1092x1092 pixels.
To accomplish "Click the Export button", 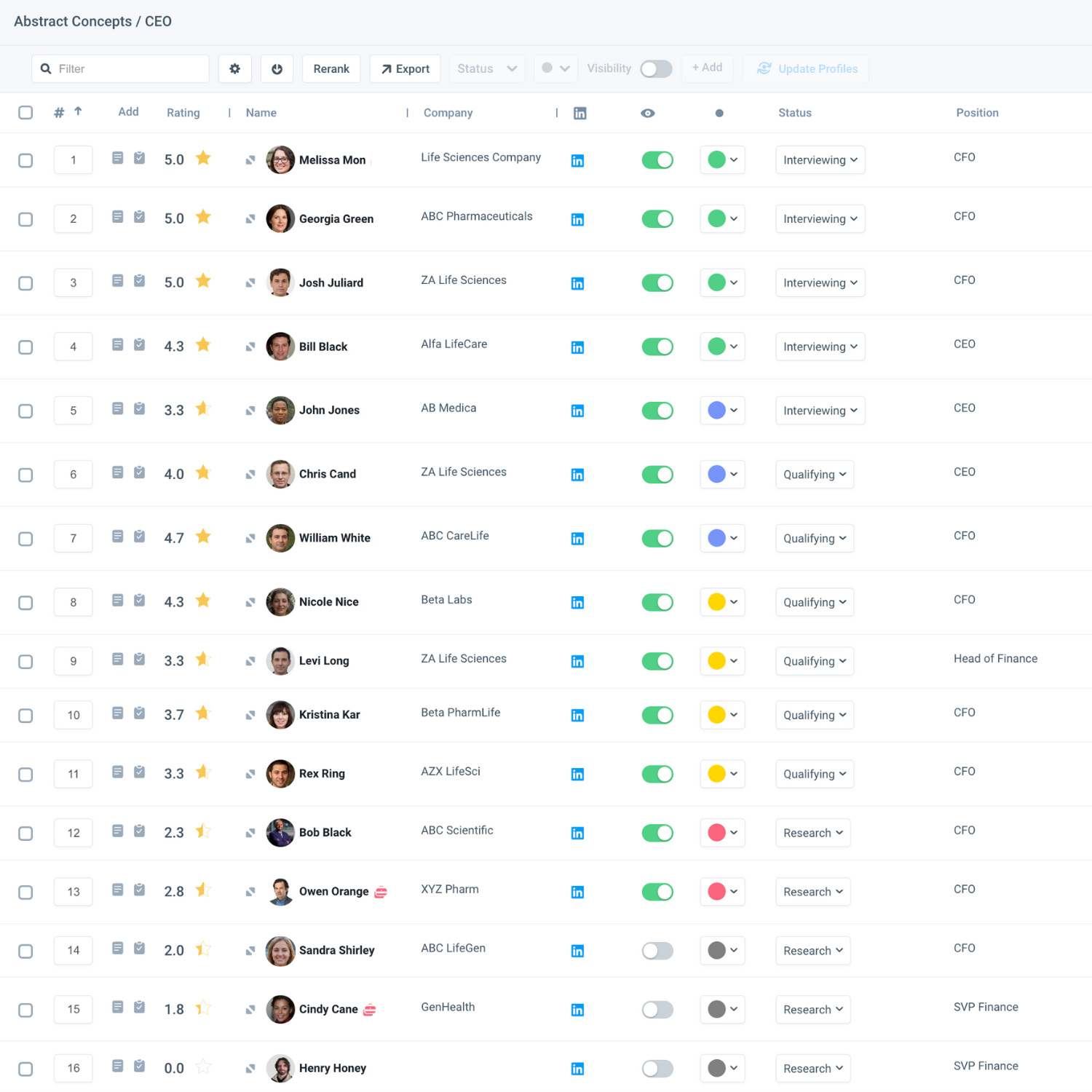I will pos(405,68).
